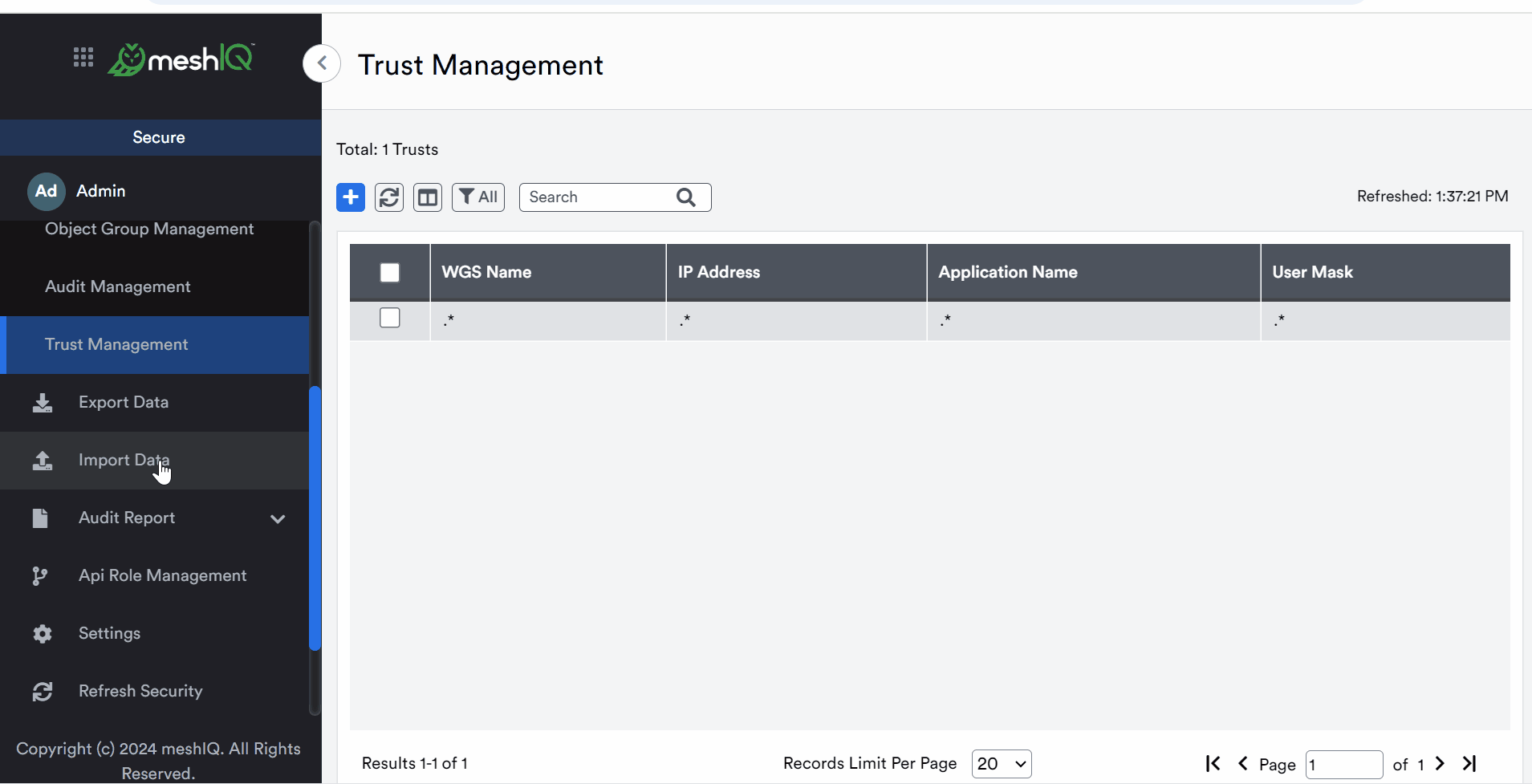Click the 'Refreshed: 1:37:21 PM' timestamp

click(x=1432, y=196)
